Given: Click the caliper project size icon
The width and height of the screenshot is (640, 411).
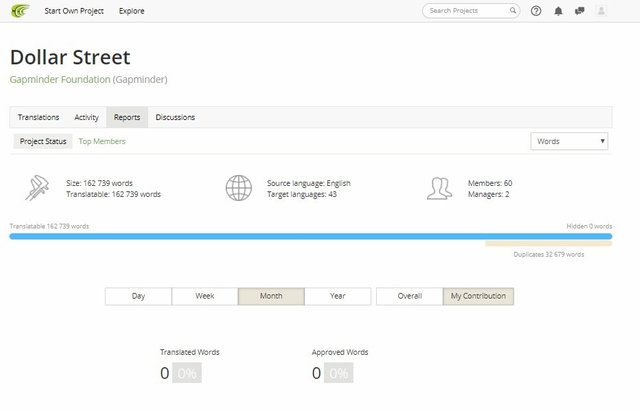Looking at the screenshot, I should pos(37,188).
